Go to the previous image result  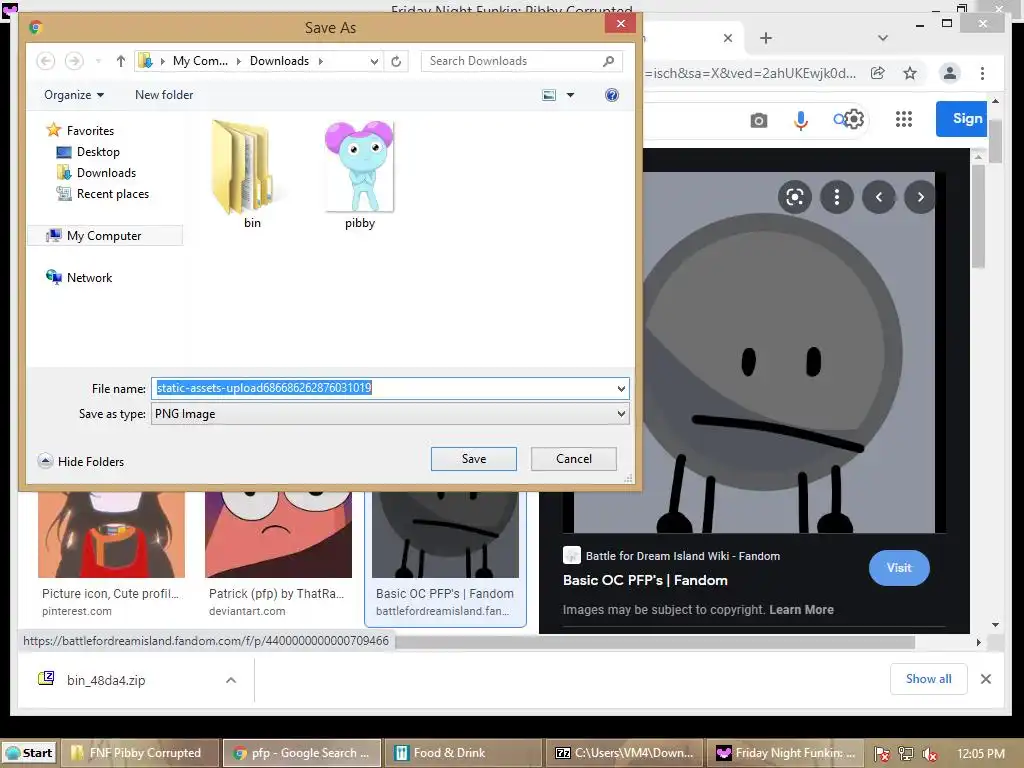(879, 197)
